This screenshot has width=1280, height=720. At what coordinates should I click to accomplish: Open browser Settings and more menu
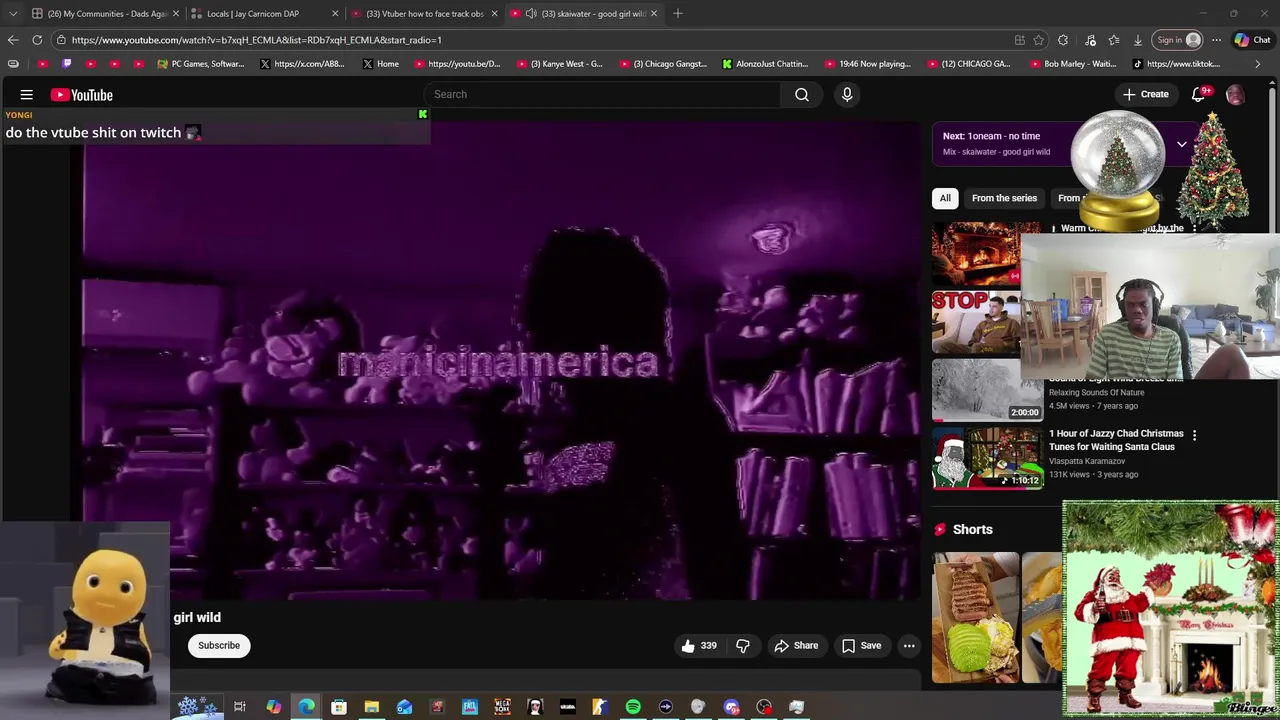click(x=1216, y=40)
